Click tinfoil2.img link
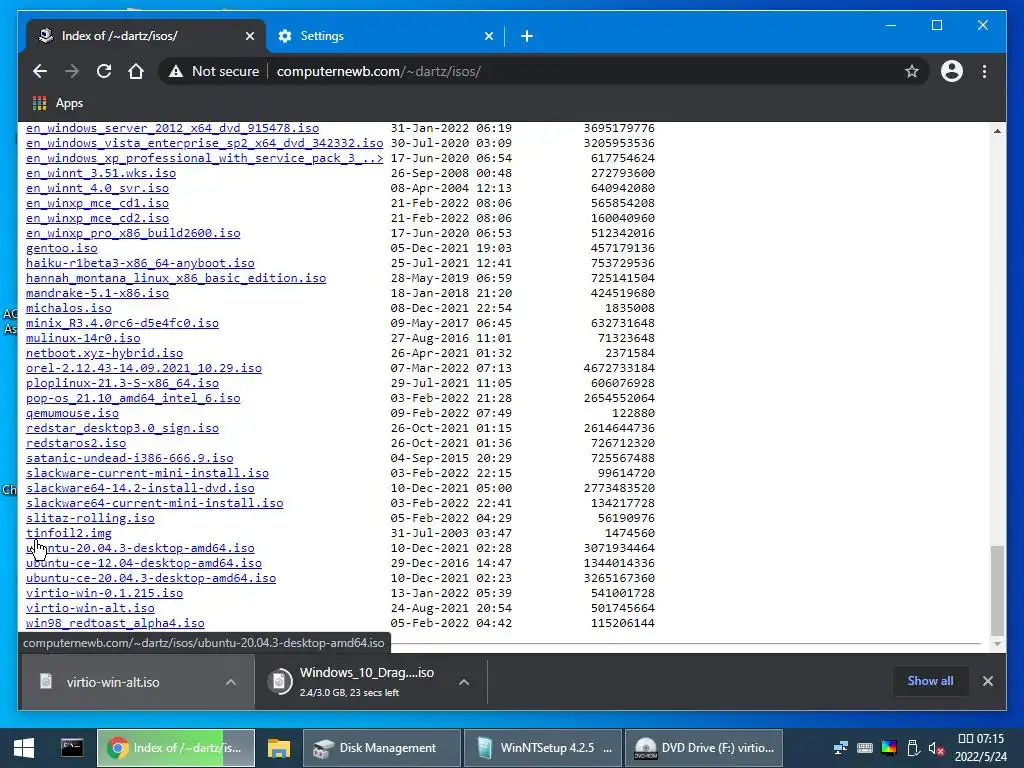1024x768 pixels. [x=69, y=534]
